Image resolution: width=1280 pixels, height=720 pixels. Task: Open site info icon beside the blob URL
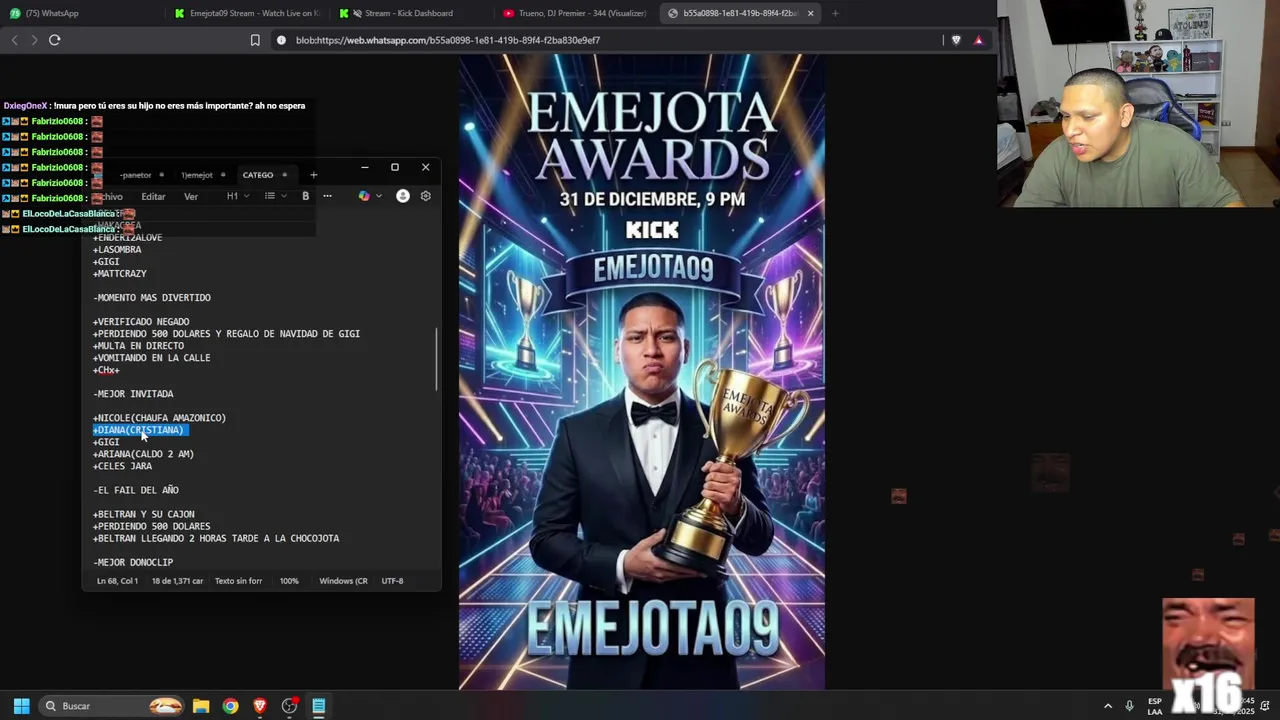pos(281,40)
